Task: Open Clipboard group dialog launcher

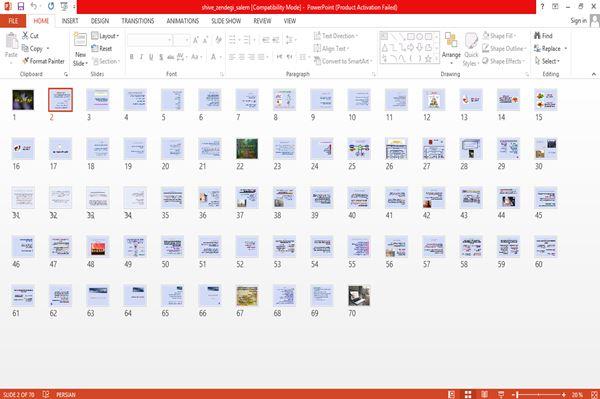Action: 66,74
